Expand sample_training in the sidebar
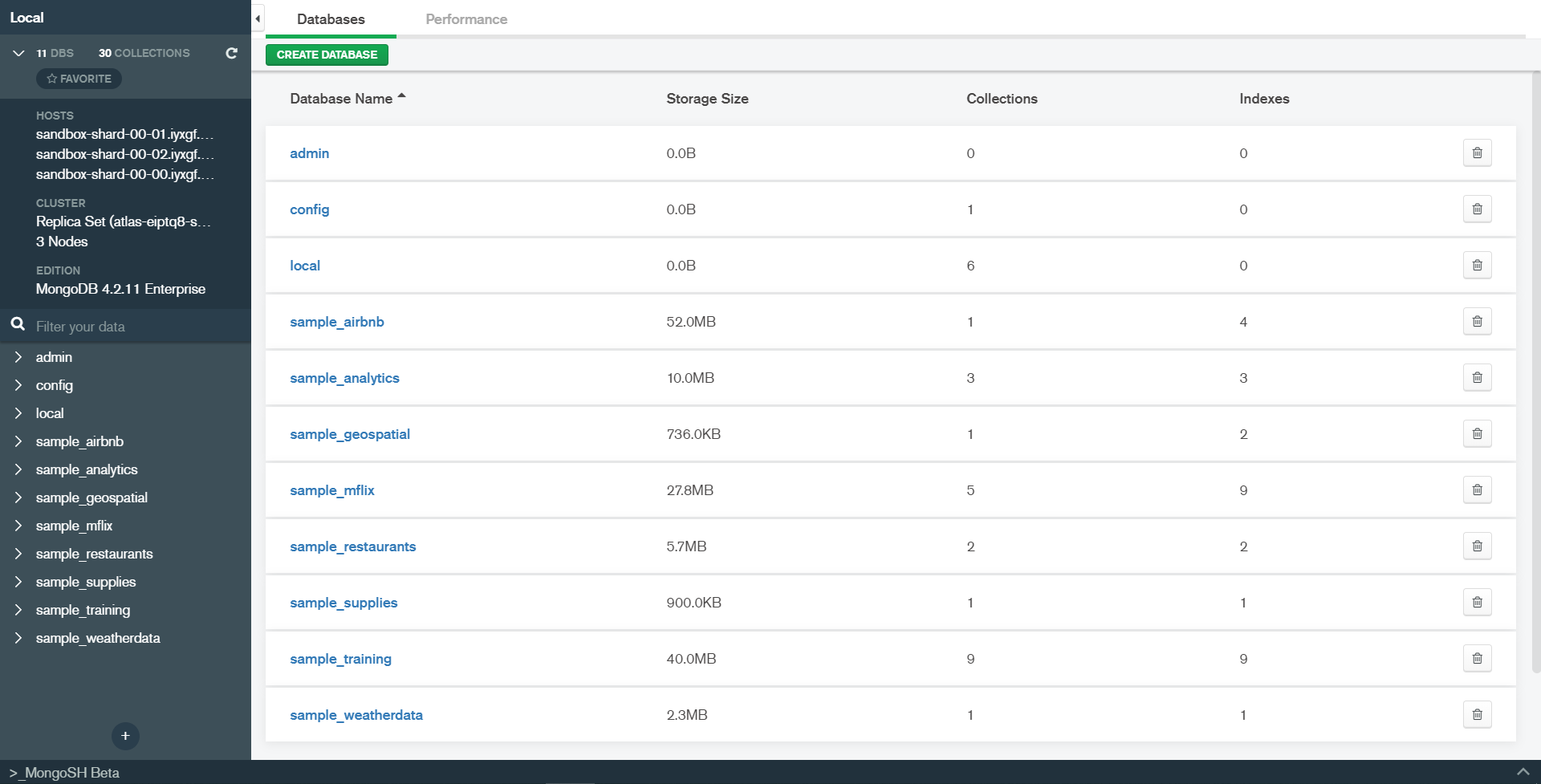This screenshot has height=784, width=1541. point(18,610)
